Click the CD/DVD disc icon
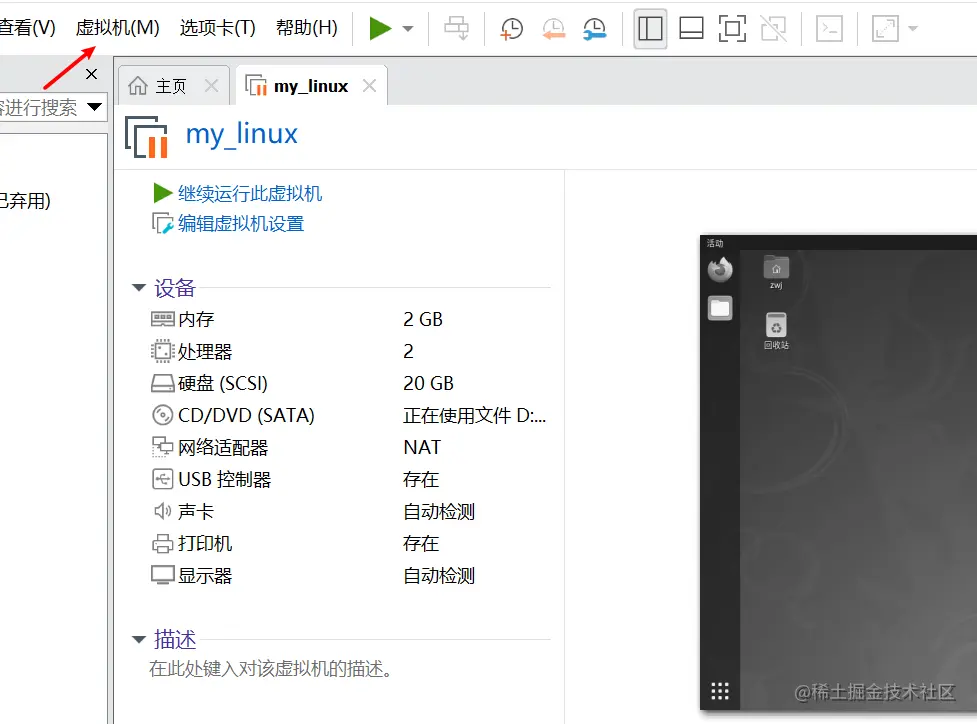Screen dimensions: 977x724 coord(163,415)
